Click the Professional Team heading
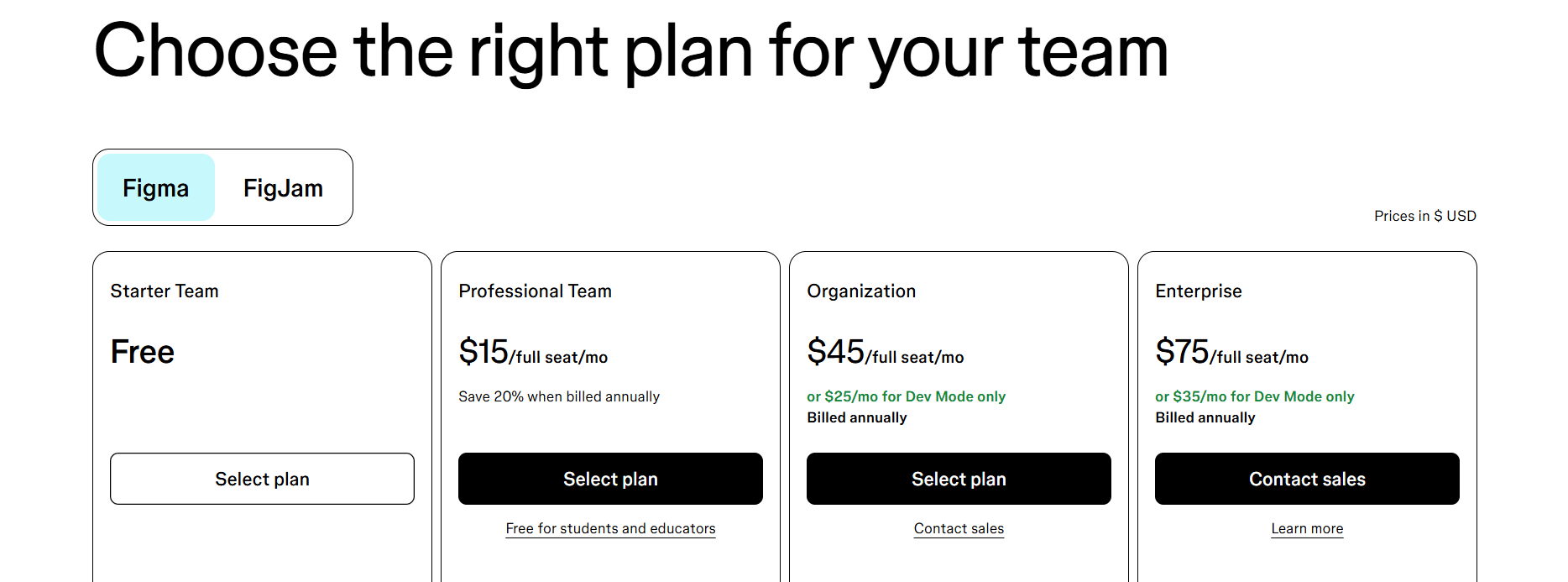Screen dimensions: 1568x582 (x=535, y=291)
